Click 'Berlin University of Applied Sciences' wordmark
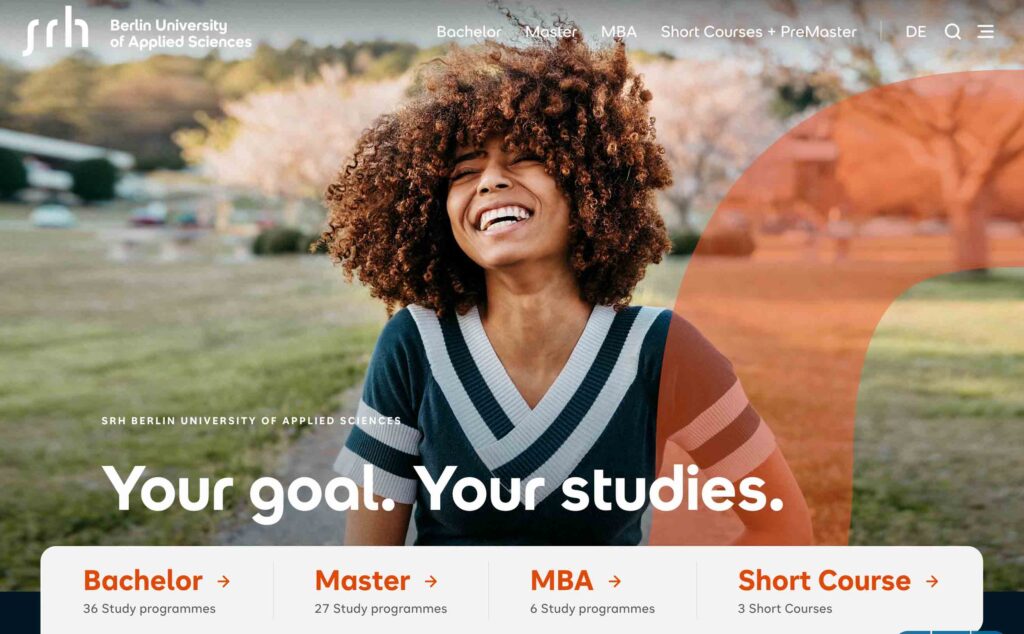Viewport: 1024px width, 634px height. point(181,34)
